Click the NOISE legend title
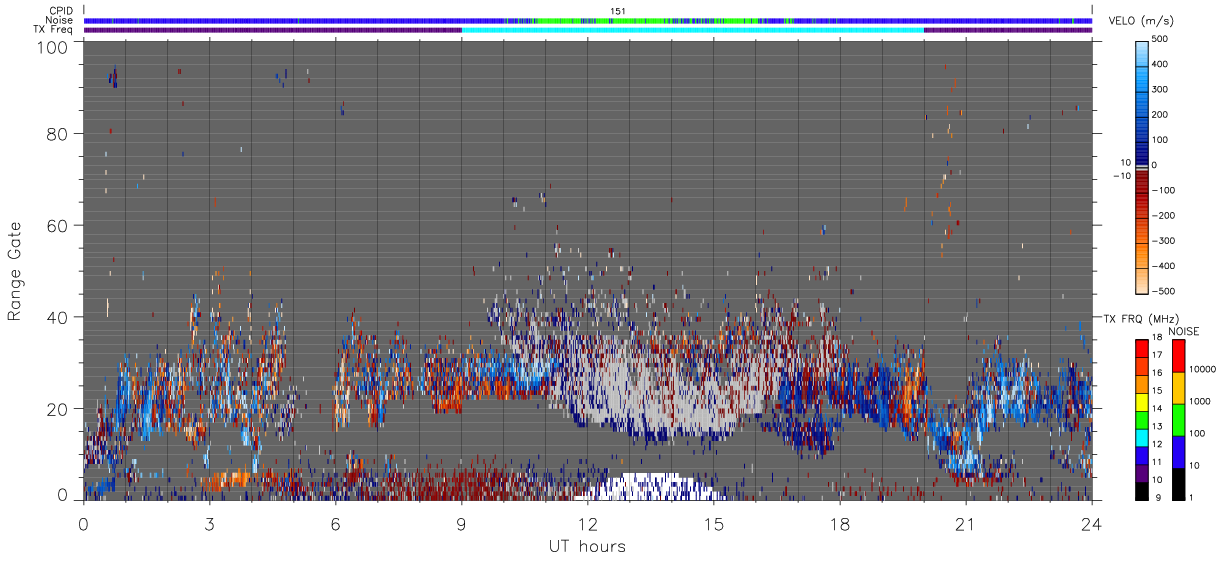Image resolution: width=1228 pixels, height=567 pixels. 1184,331
